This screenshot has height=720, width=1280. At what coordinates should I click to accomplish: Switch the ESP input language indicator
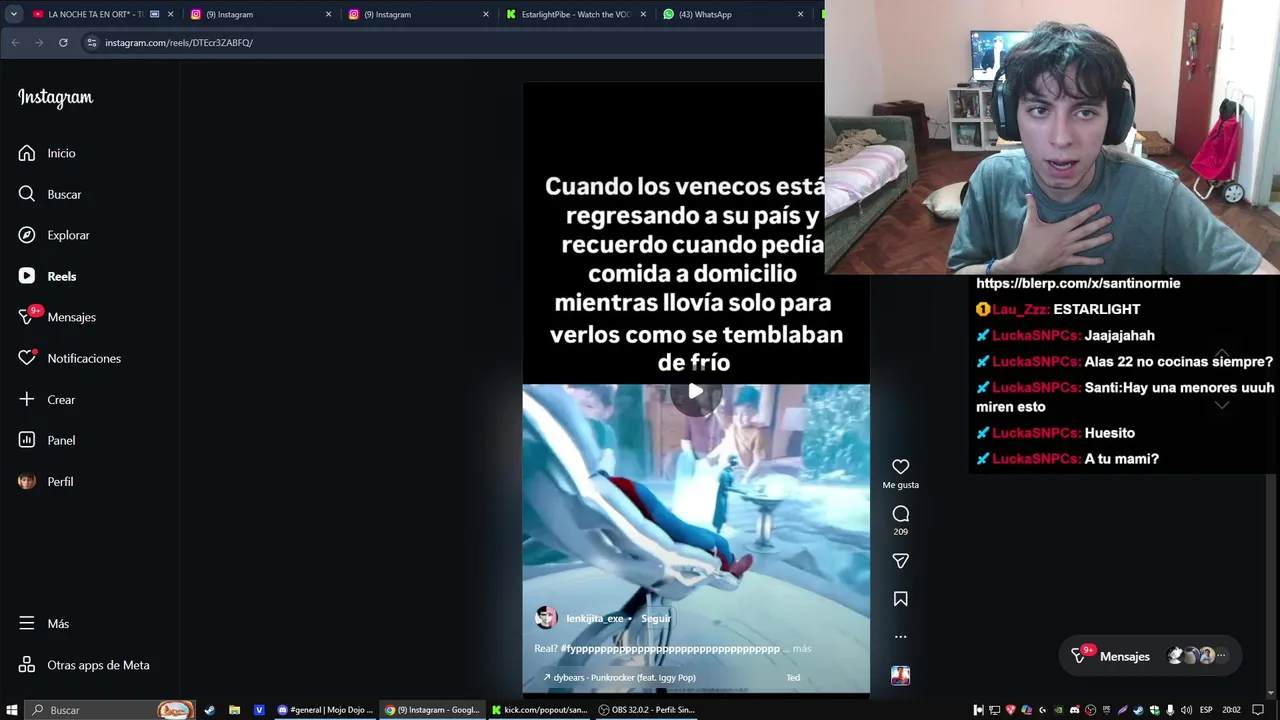pos(1206,710)
